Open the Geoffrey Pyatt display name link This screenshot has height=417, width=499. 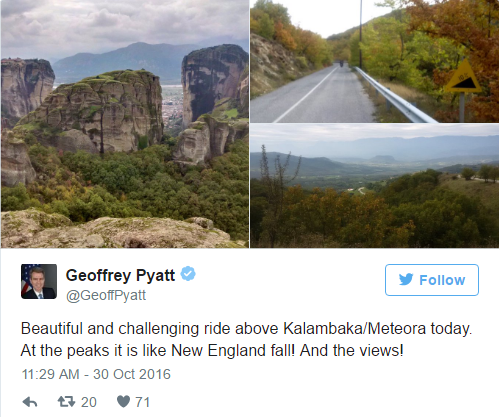(120, 275)
